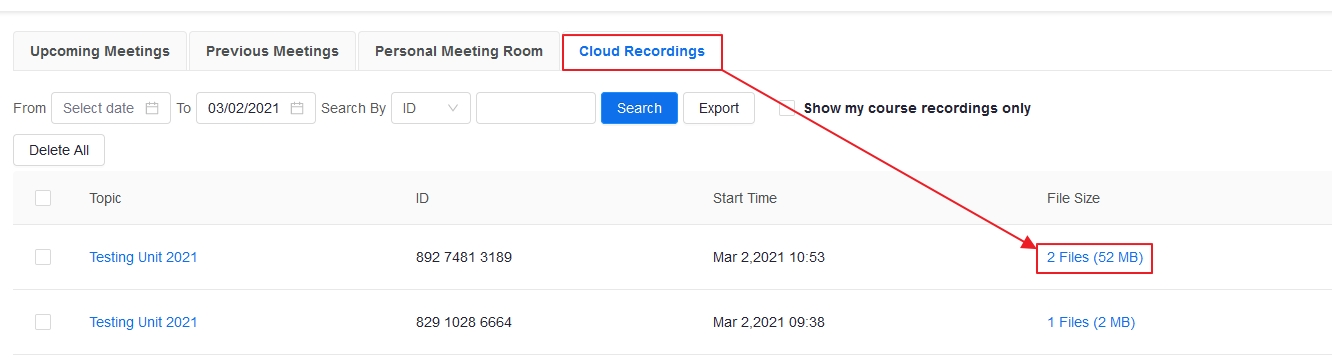The width and height of the screenshot is (1332, 364).
Task: Enable Show my course recordings only
Action: (x=787, y=108)
